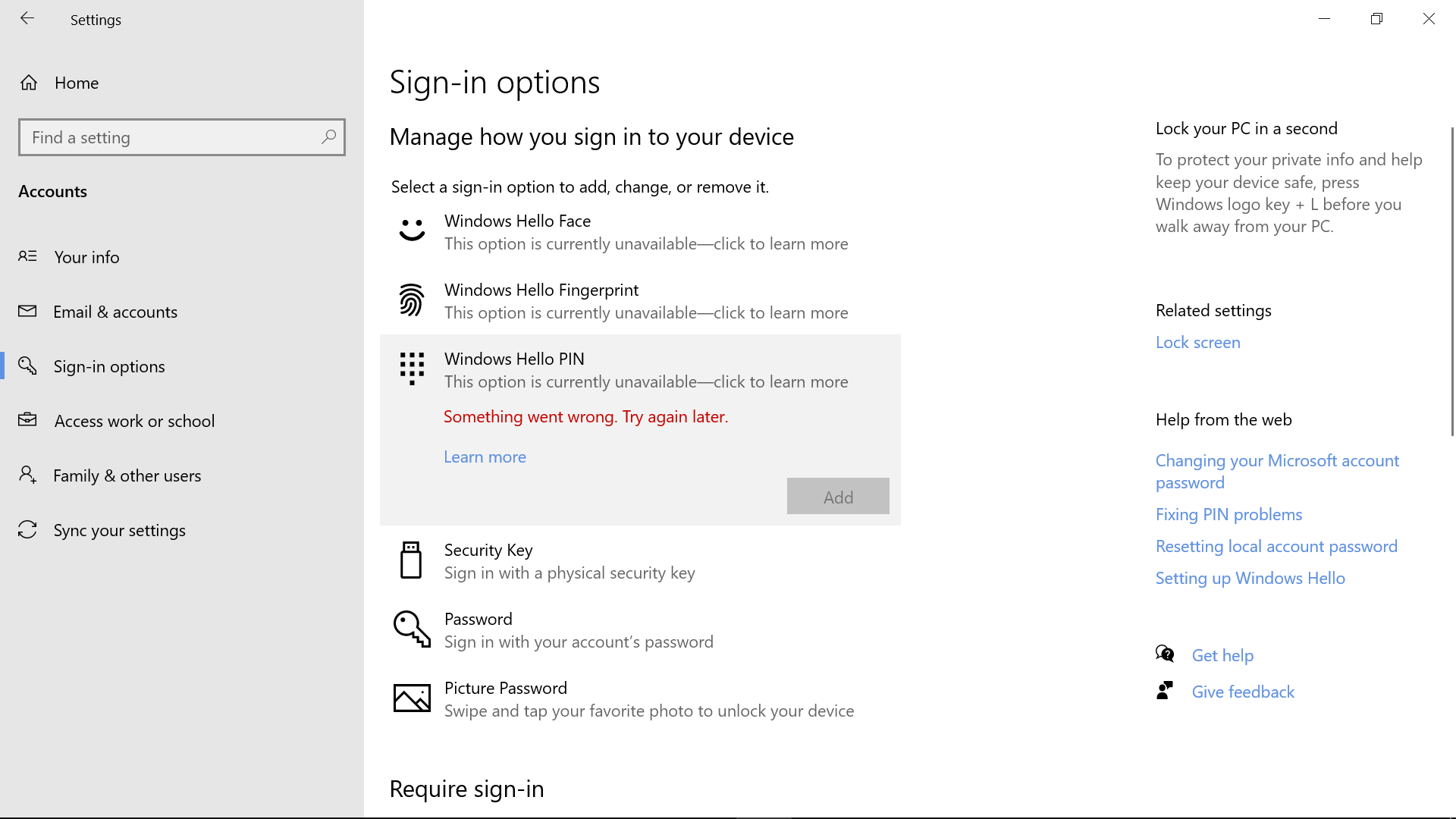The image size is (1456, 819).
Task: Click the Windows Hello PIN keypad icon
Action: click(412, 369)
